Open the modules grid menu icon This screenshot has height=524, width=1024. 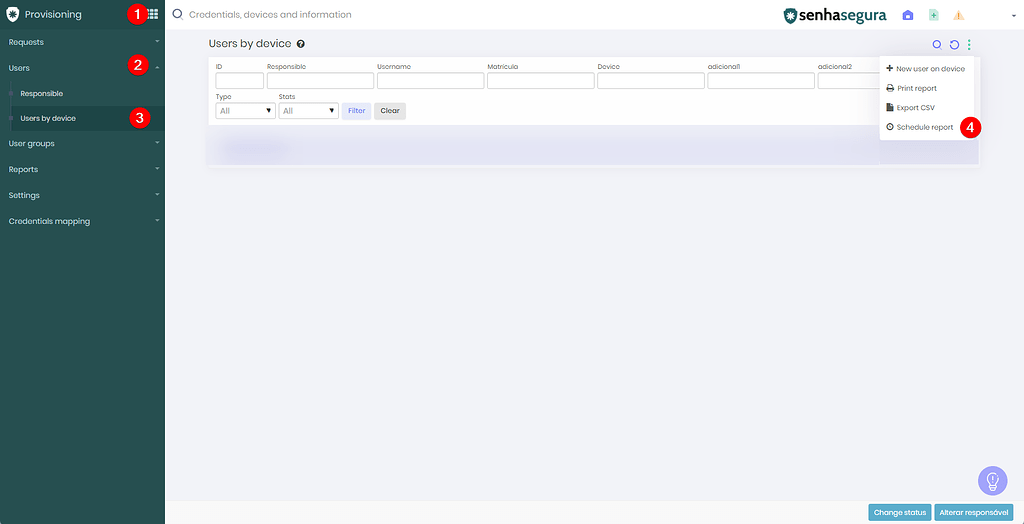coord(153,14)
